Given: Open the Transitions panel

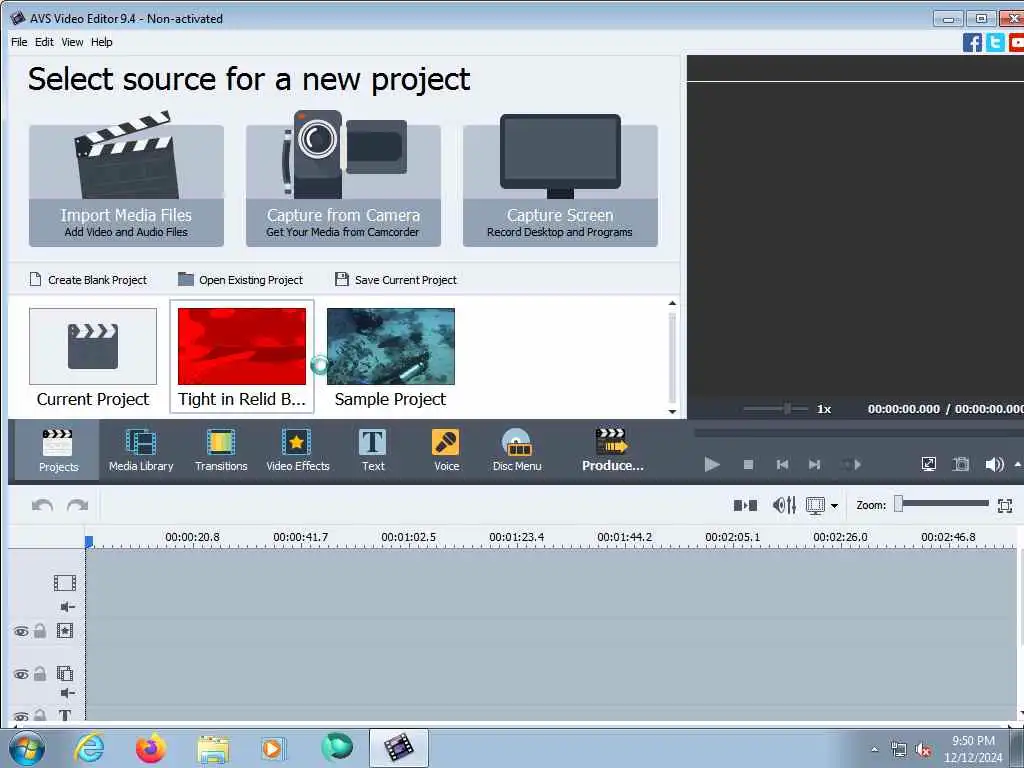Looking at the screenshot, I should tap(221, 450).
